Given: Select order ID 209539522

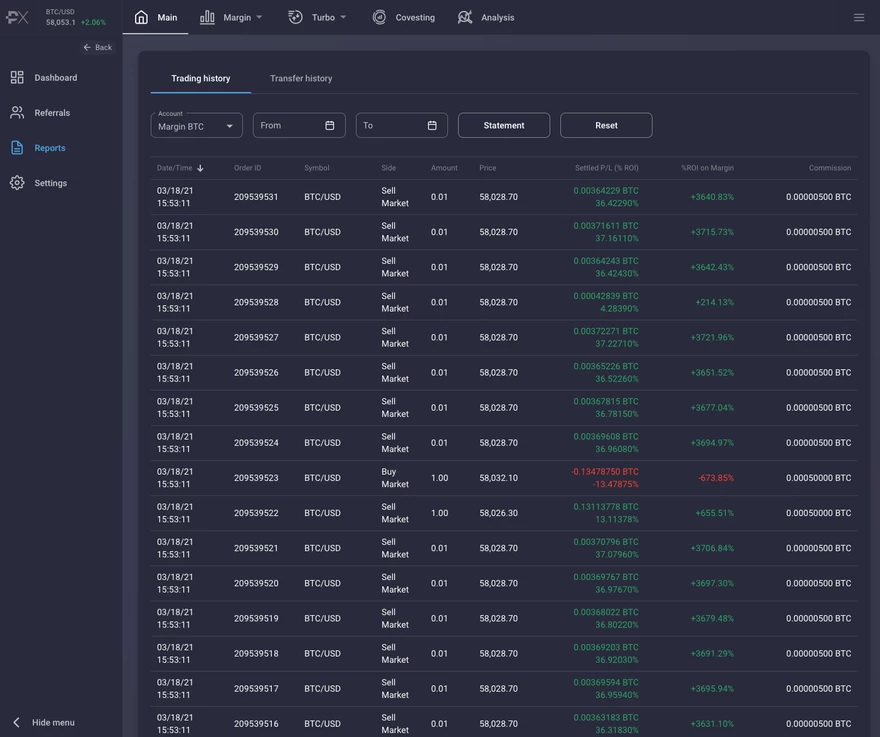Looking at the screenshot, I should pos(256,513).
